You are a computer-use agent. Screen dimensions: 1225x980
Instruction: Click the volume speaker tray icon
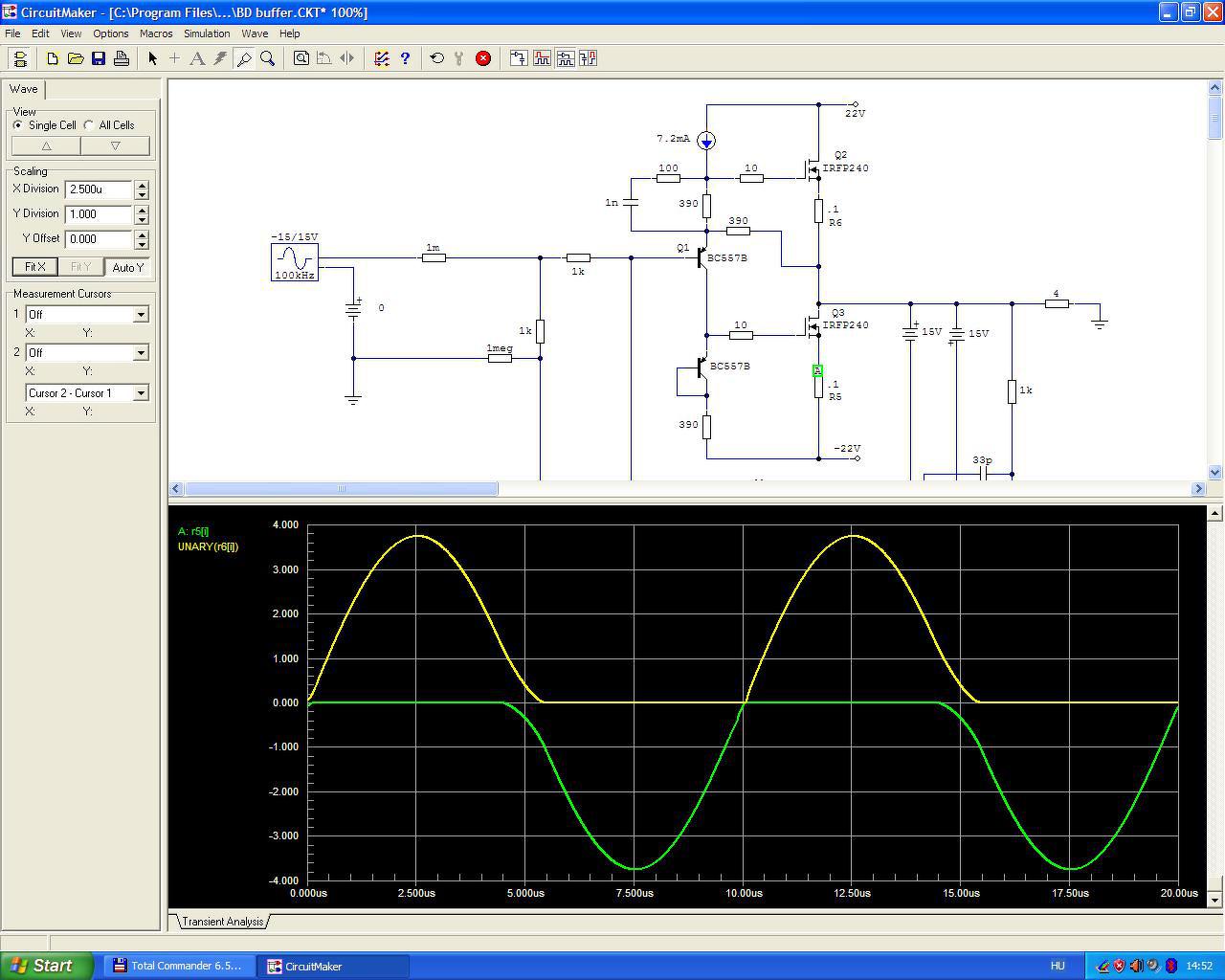pyautogui.click(x=1136, y=966)
